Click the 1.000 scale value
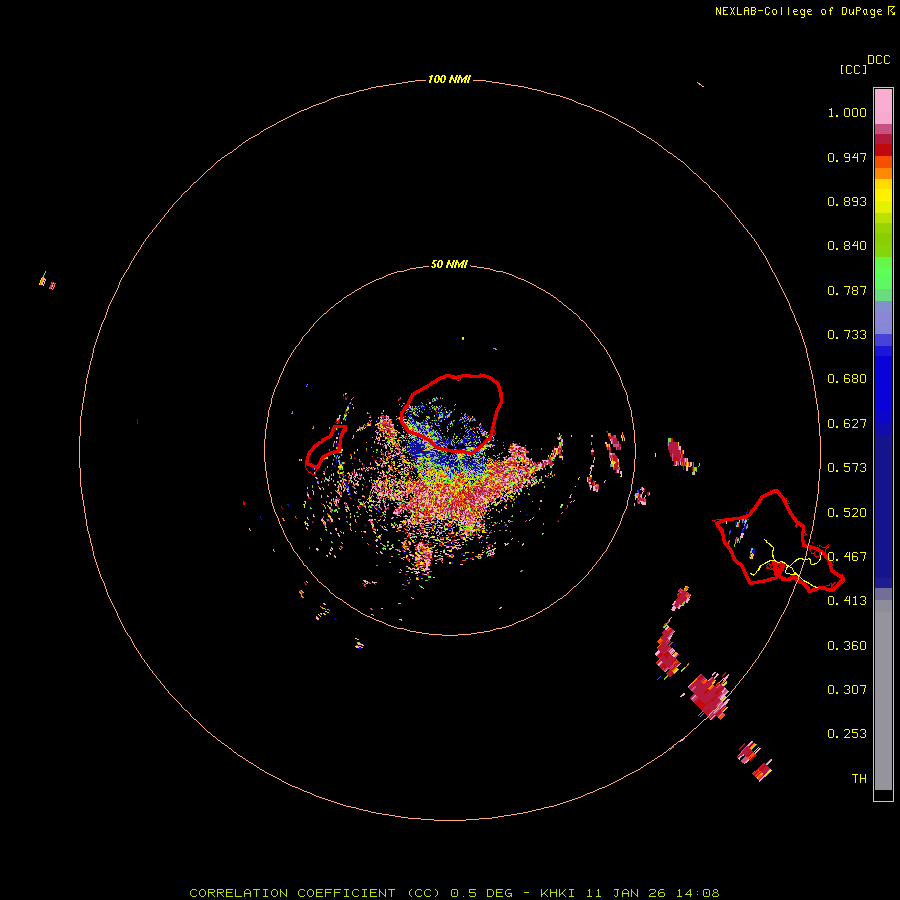 pos(847,112)
